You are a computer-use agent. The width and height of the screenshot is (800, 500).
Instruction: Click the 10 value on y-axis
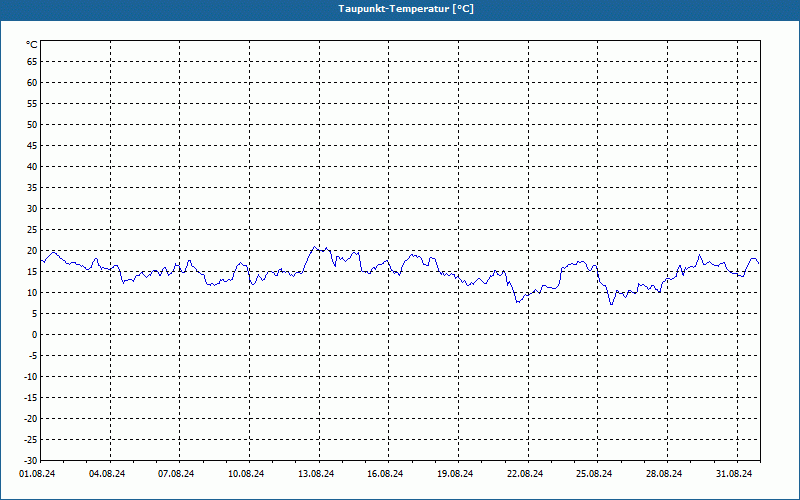point(32,293)
